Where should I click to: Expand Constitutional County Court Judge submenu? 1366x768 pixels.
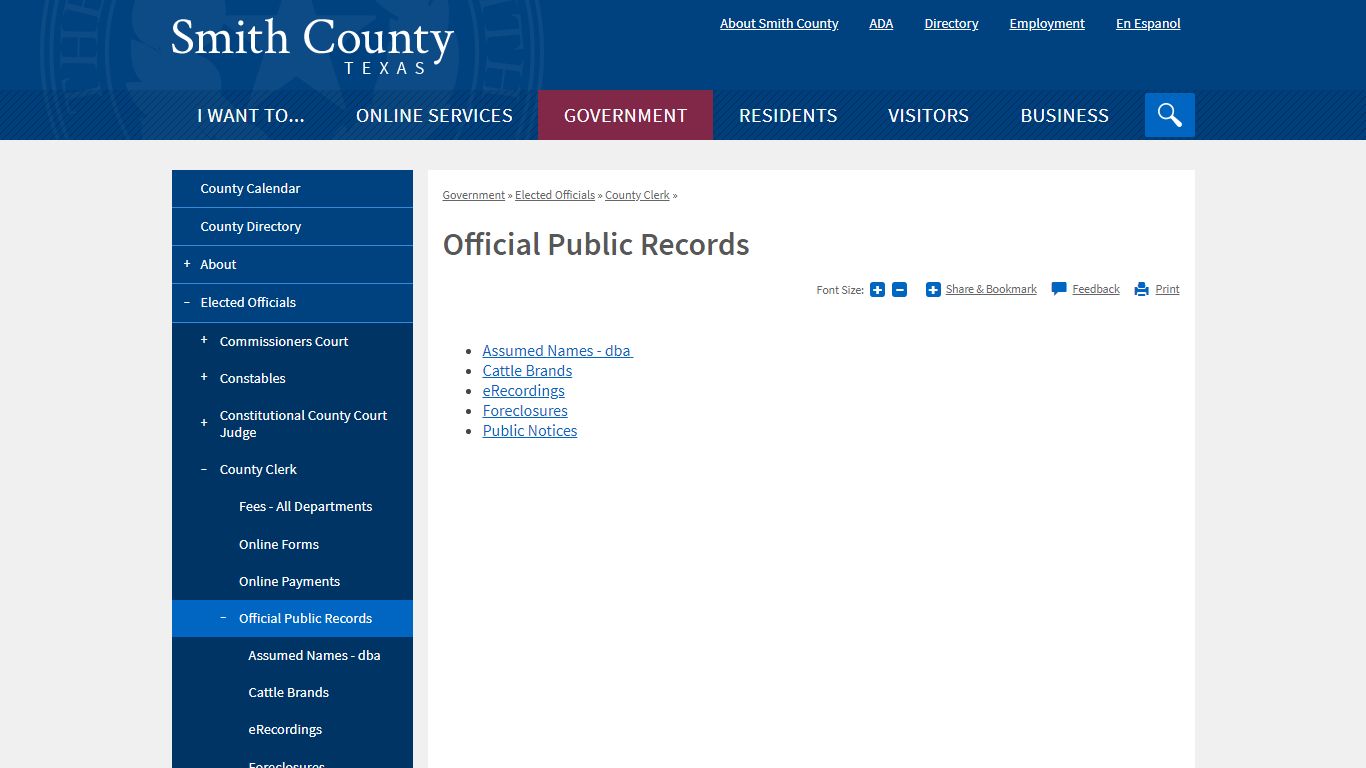pyautogui.click(x=204, y=423)
